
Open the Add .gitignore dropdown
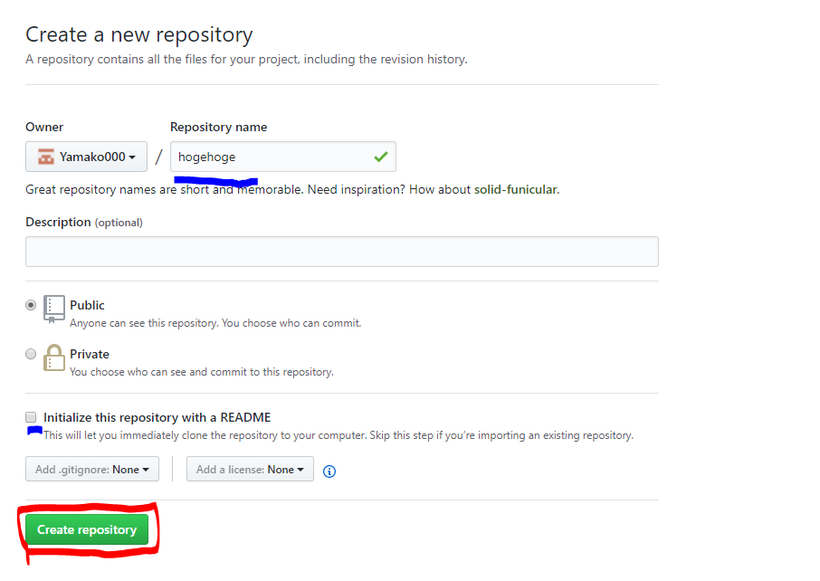click(x=92, y=469)
